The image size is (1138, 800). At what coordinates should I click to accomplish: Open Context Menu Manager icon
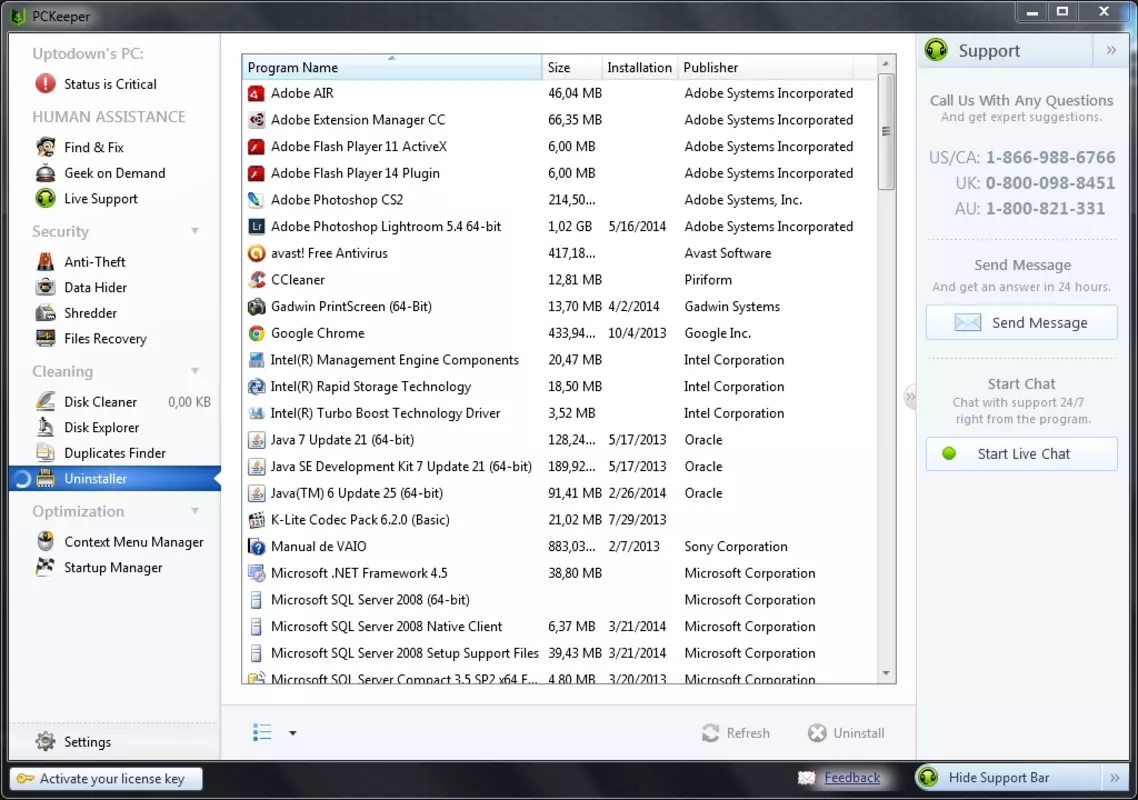coord(46,542)
